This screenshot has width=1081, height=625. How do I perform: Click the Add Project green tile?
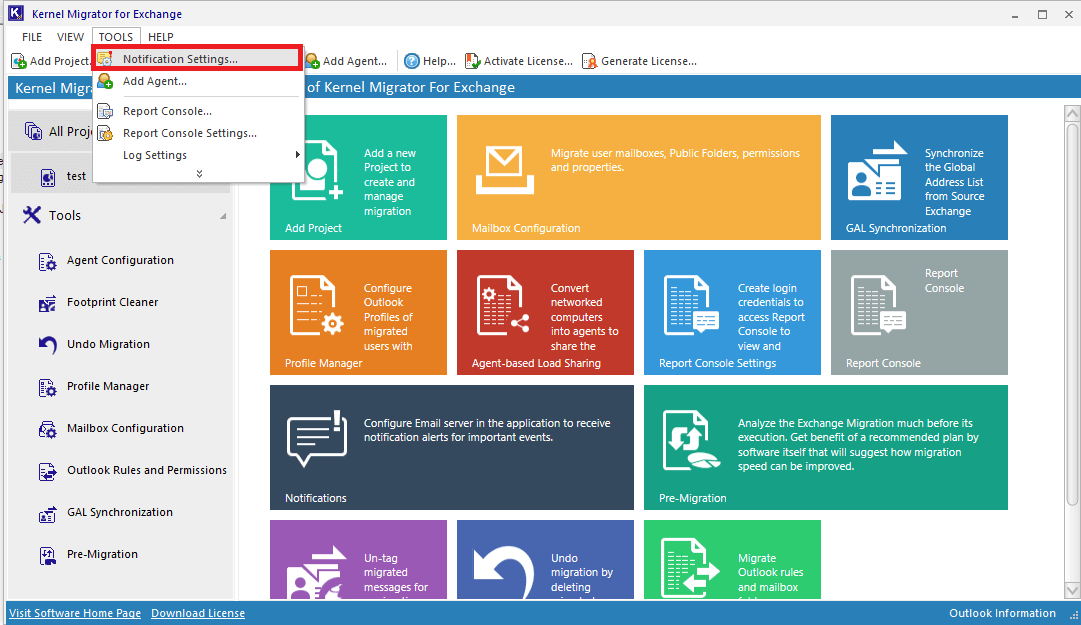click(358, 178)
